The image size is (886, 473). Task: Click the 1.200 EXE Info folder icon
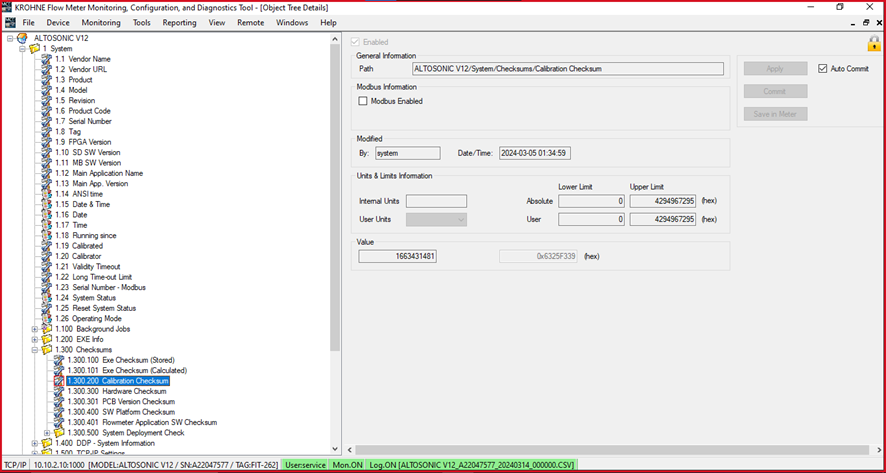coord(46,339)
